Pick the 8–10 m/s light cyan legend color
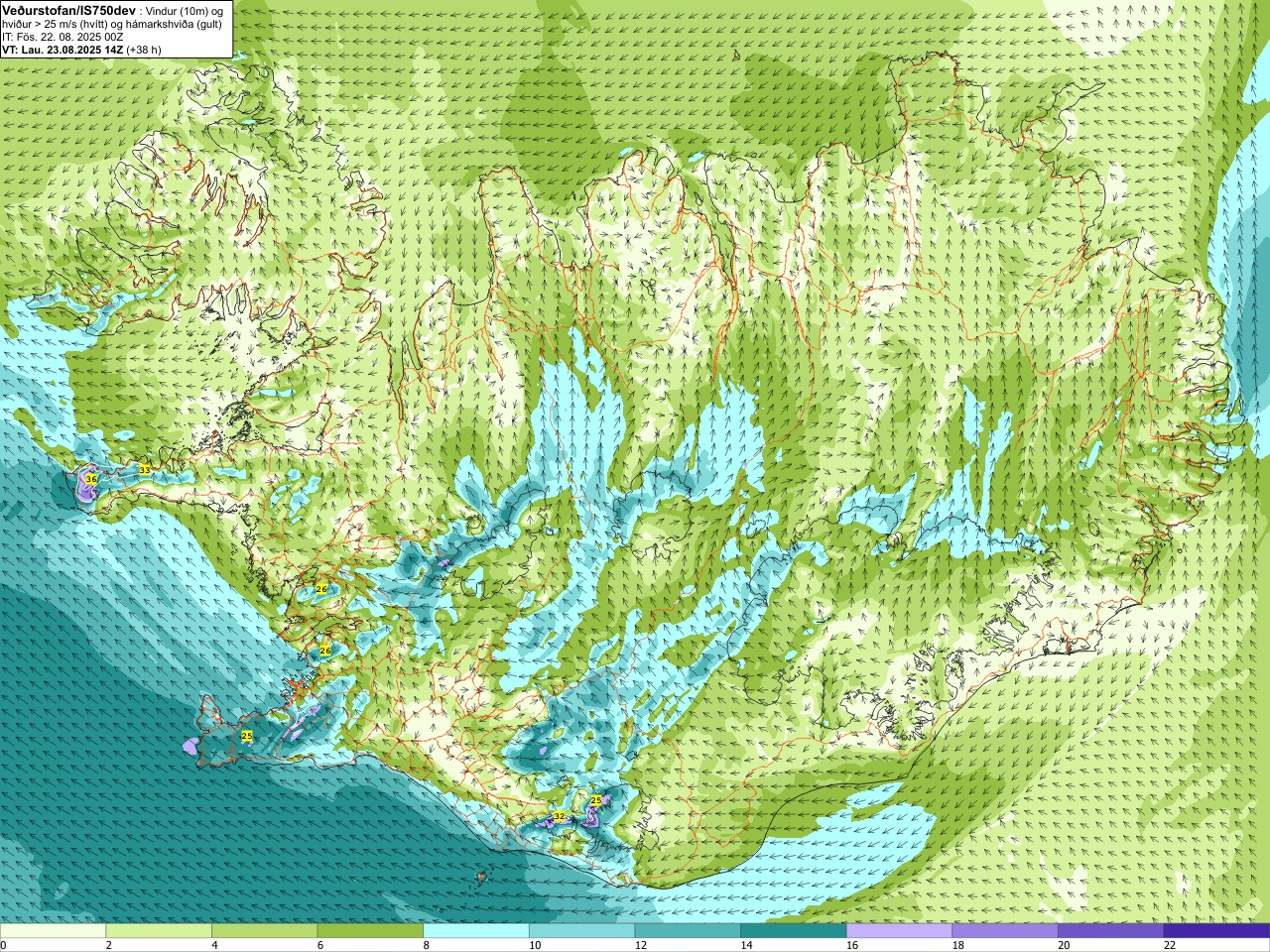1270x952 pixels. (x=476, y=931)
